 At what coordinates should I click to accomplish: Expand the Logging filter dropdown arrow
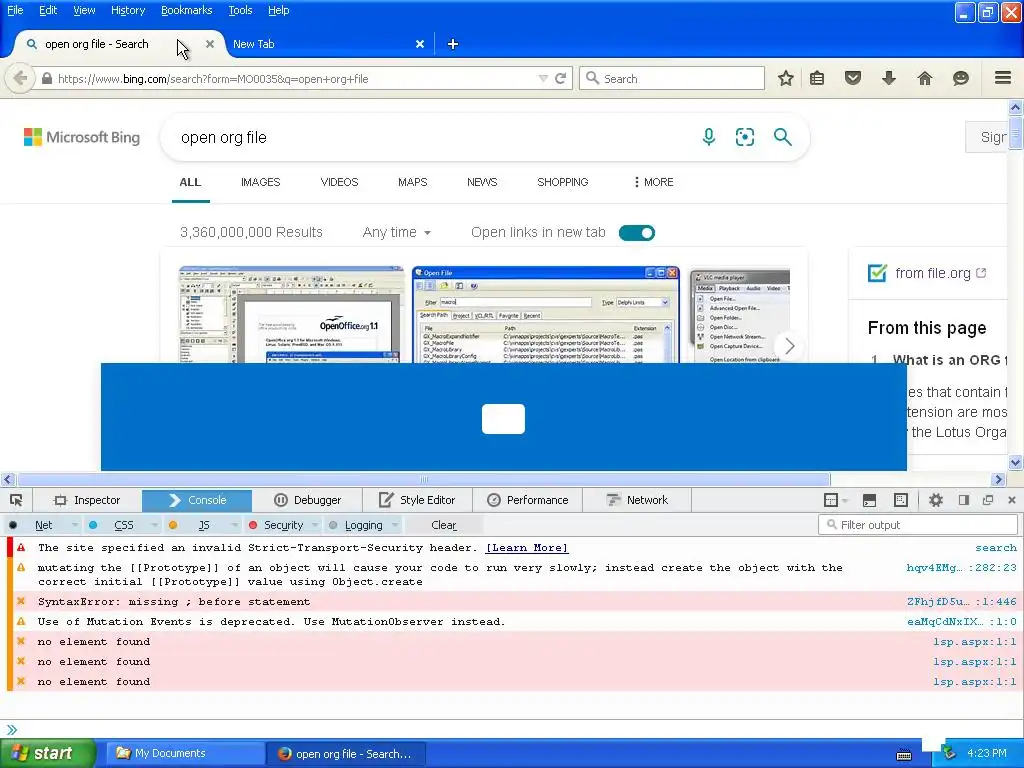396,525
